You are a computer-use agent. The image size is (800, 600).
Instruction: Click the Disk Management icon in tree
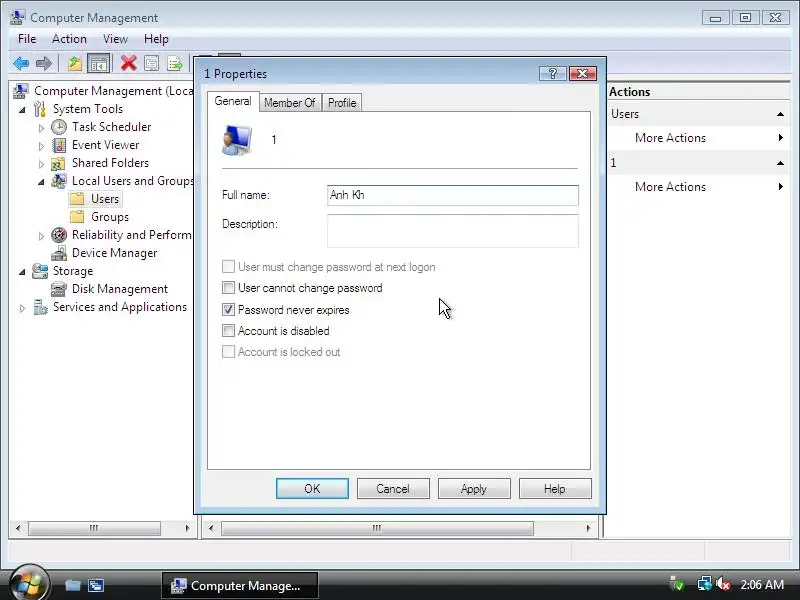[x=59, y=289]
